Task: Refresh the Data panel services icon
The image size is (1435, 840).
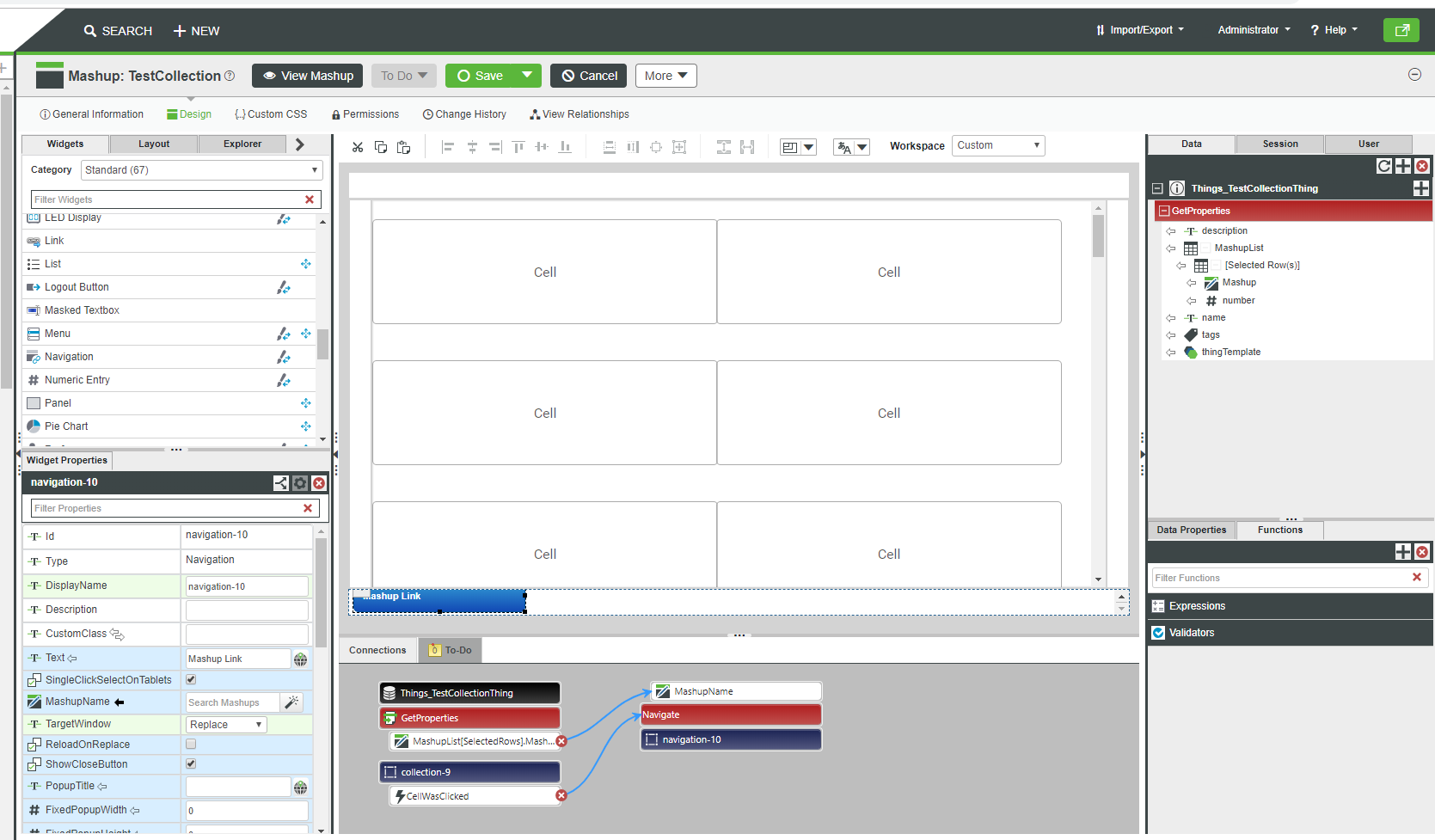Action: click(1384, 166)
